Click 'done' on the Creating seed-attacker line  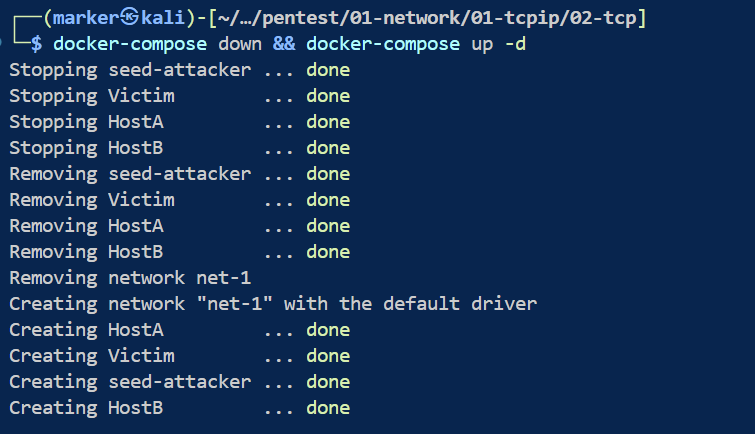[328, 382]
